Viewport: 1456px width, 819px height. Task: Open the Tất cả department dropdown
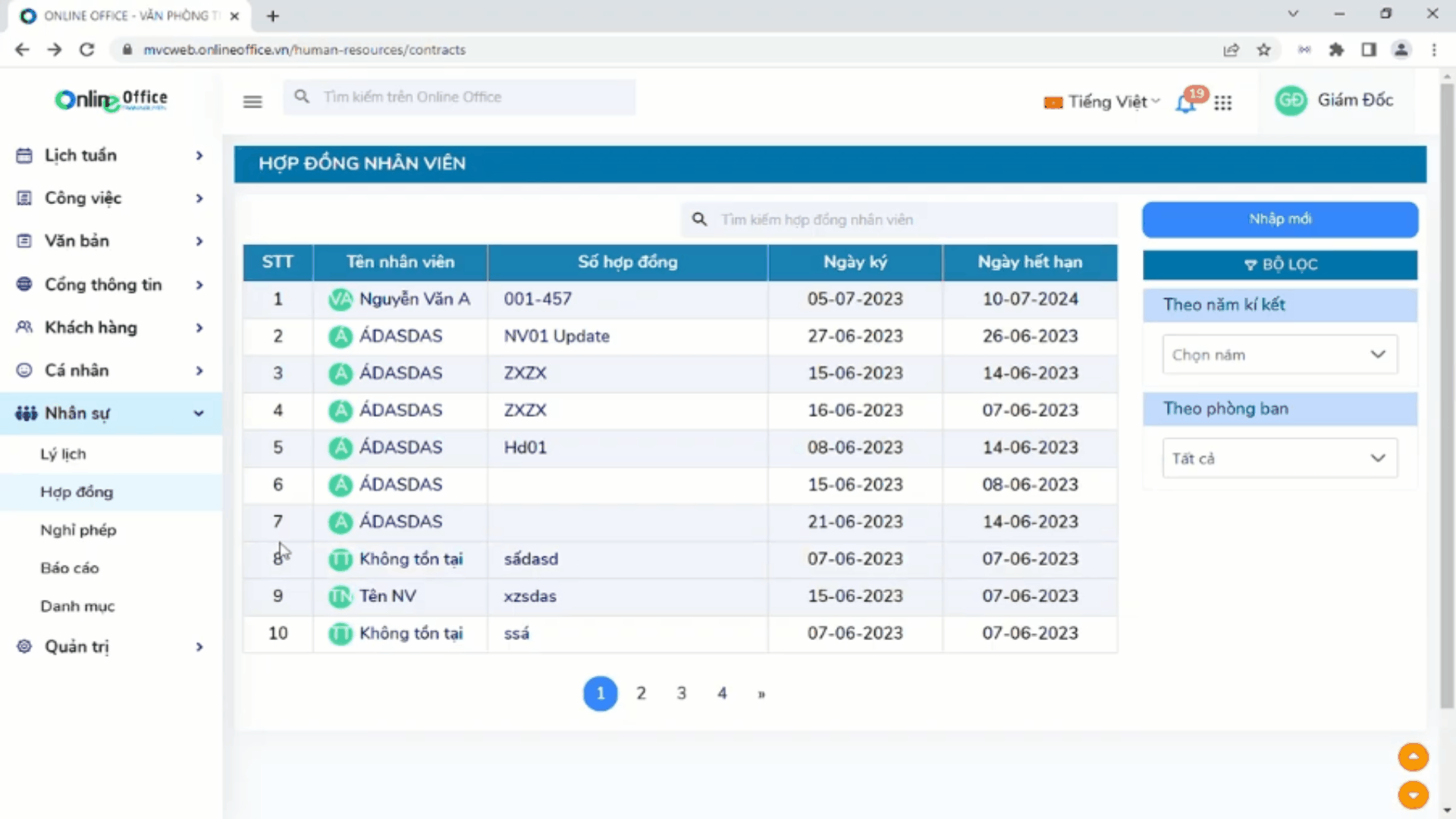tap(1279, 459)
